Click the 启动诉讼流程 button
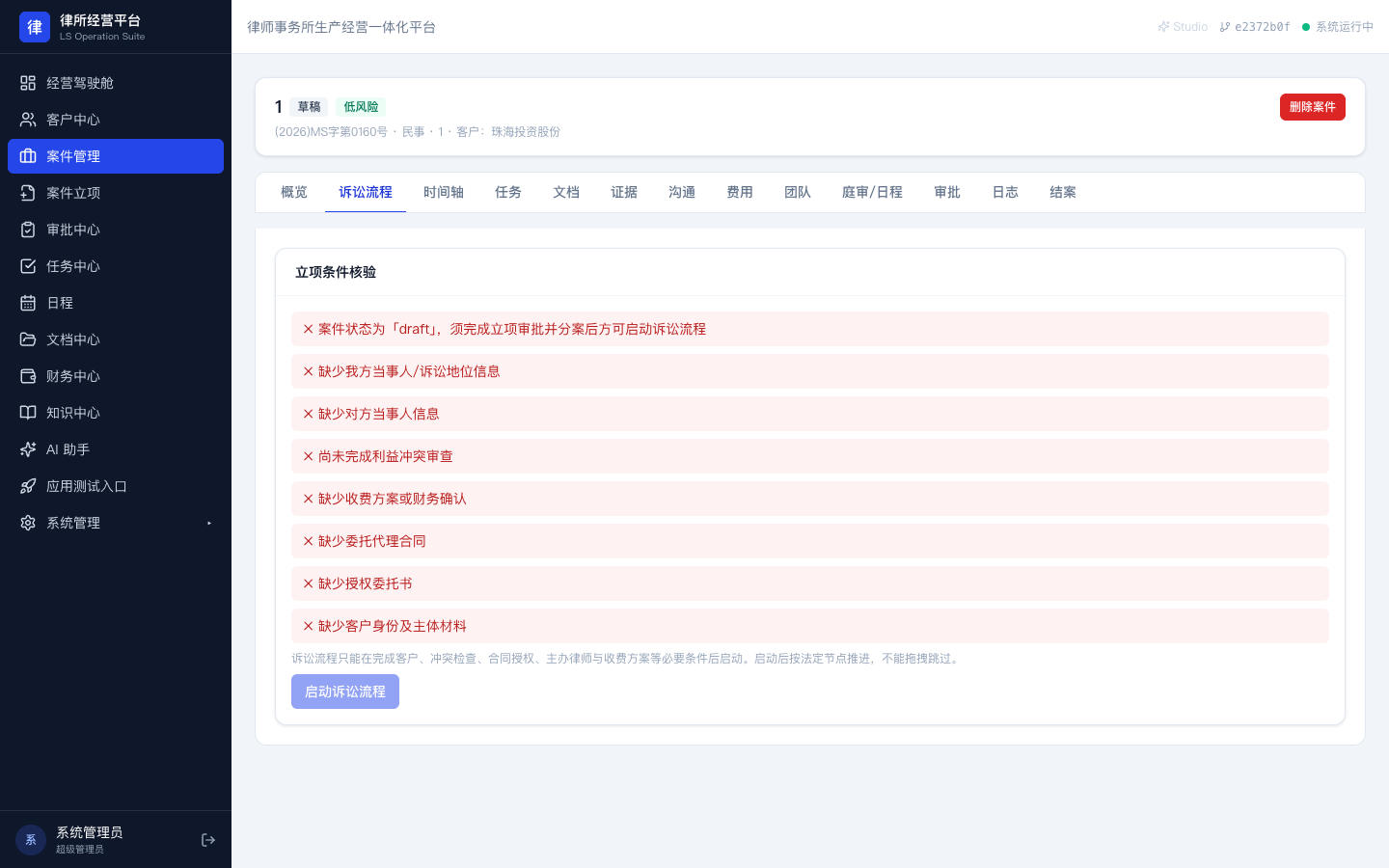This screenshot has width=1389, height=868. 345,692
